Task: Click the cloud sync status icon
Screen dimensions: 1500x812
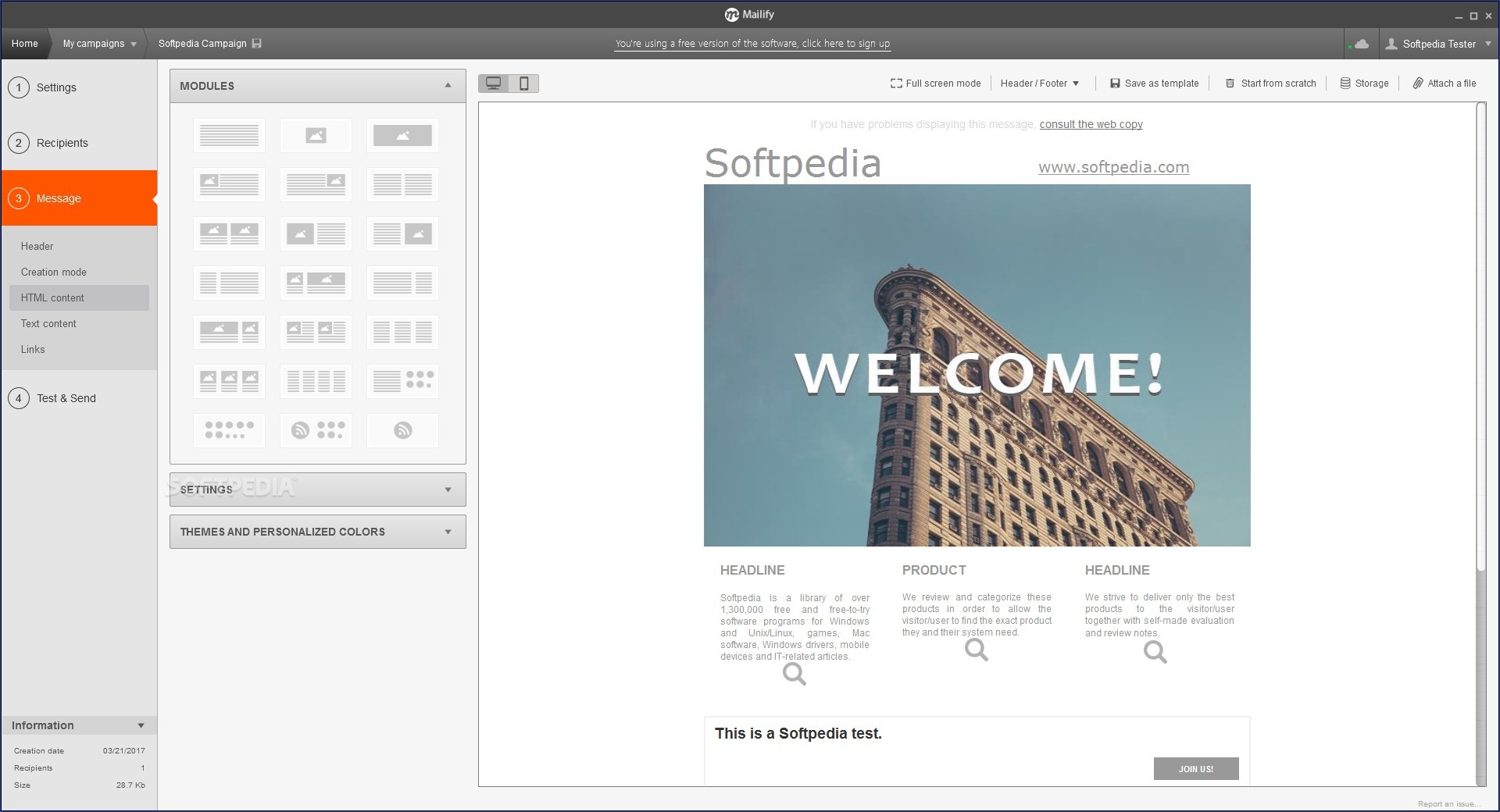Action: pos(1360,44)
